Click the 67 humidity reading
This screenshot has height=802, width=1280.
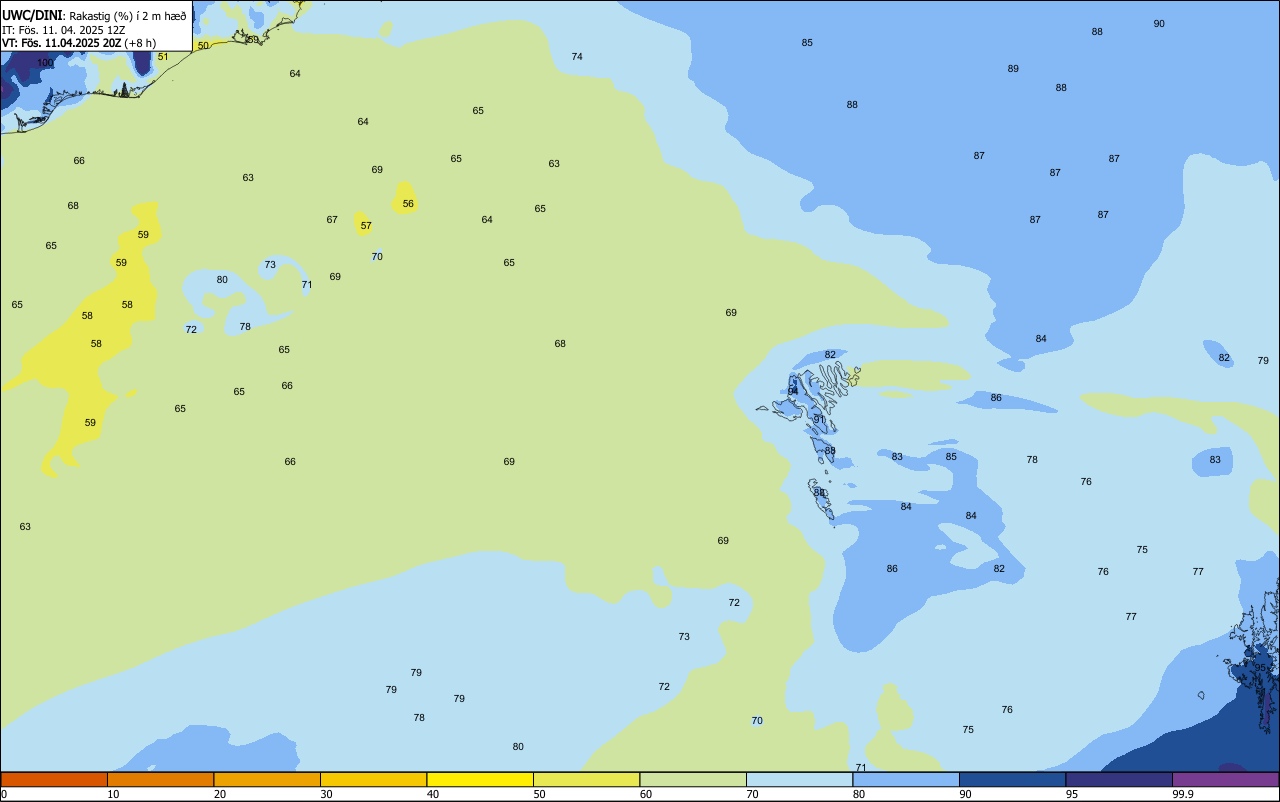tap(332, 220)
